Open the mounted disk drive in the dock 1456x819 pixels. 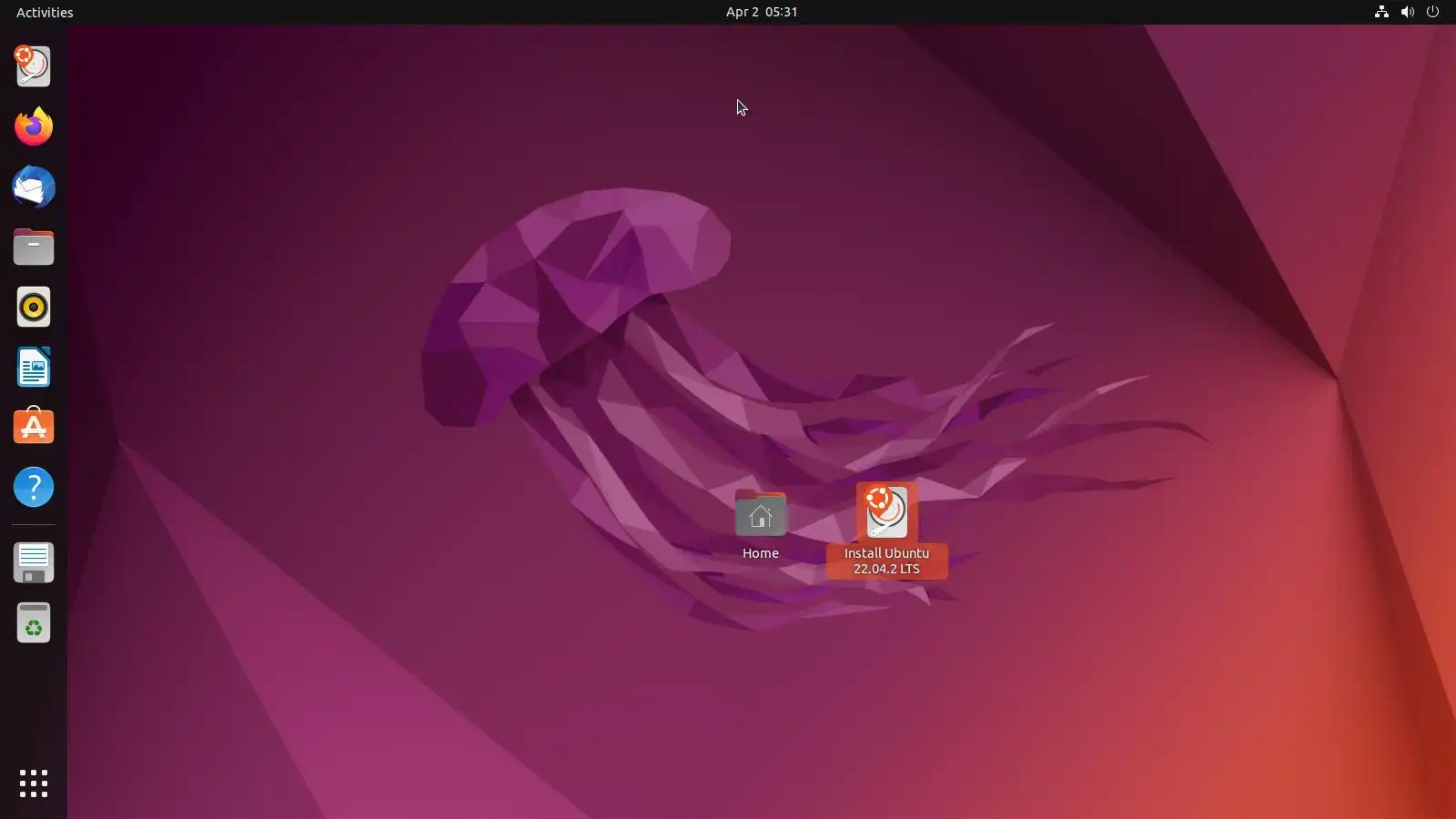(34, 562)
